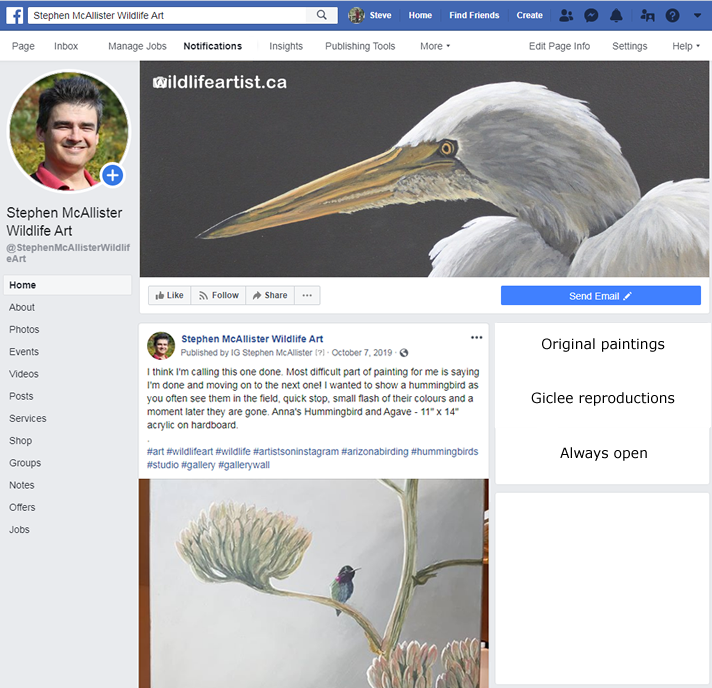This screenshot has height=688, width=712.
Task: Click the search magnifier icon
Action: tap(321, 15)
